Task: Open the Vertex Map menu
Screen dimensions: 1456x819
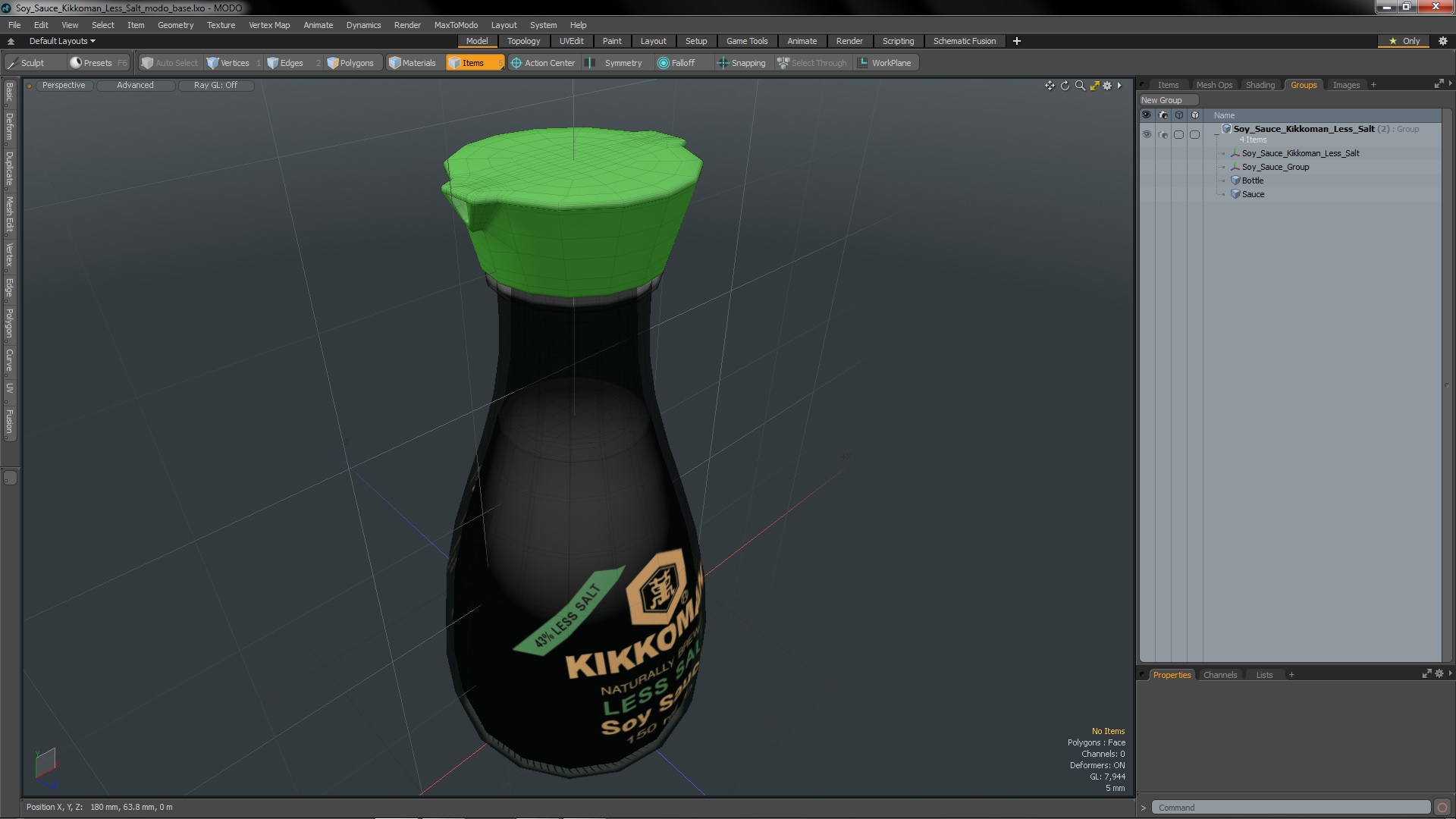Action: point(269,25)
